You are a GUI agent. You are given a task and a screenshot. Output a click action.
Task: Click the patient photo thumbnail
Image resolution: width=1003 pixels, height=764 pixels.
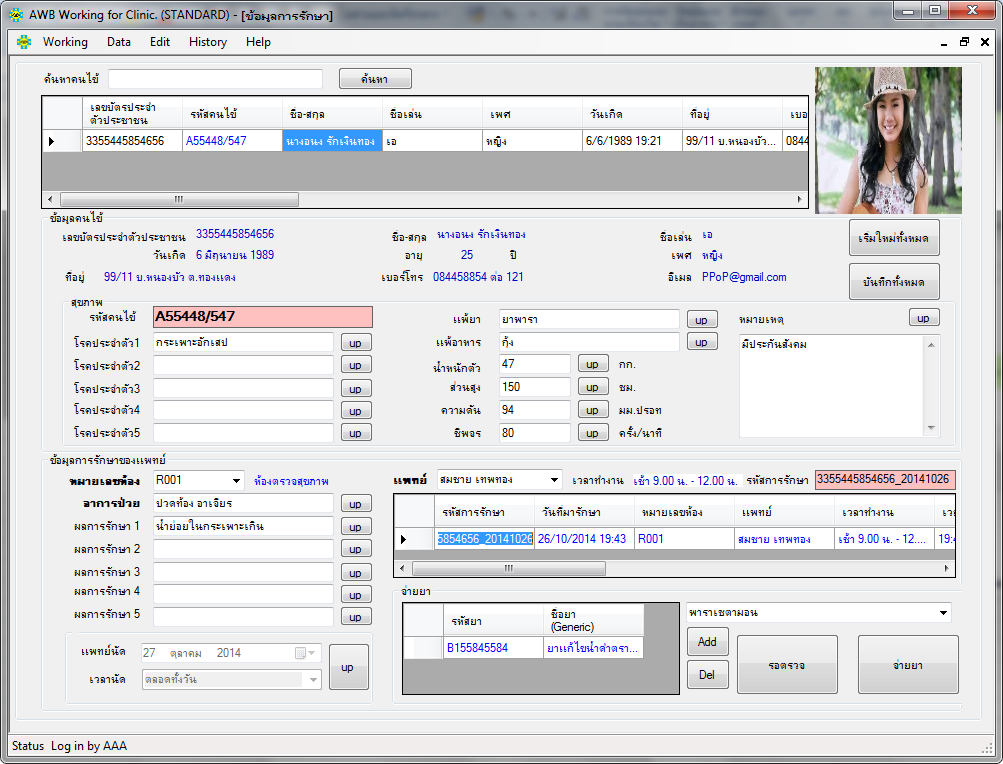pyautogui.click(x=887, y=140)
